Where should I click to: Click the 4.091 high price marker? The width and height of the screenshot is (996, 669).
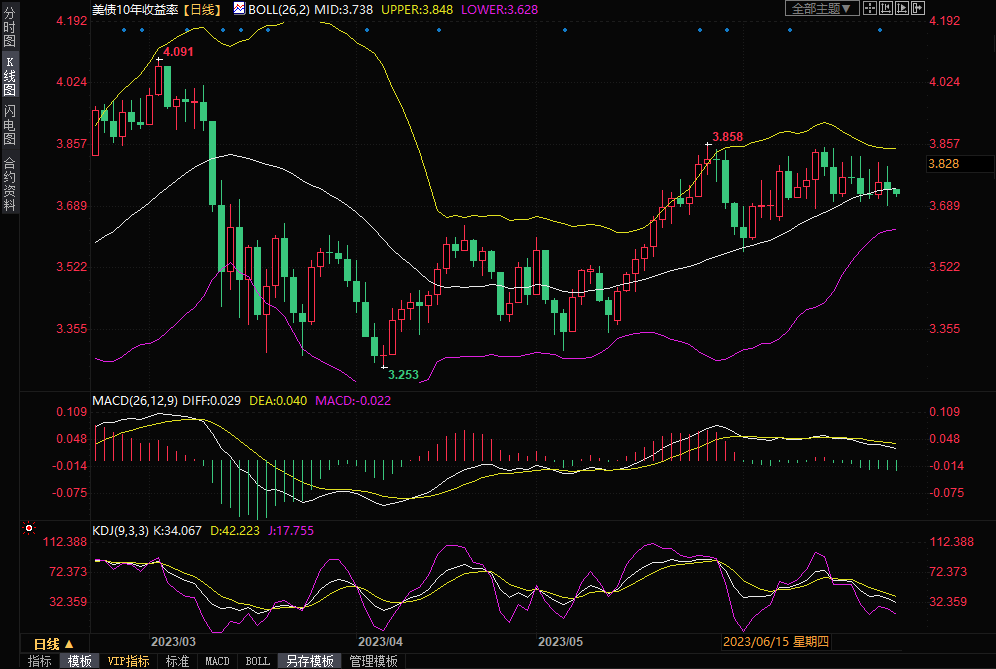[x=177, y=51]
